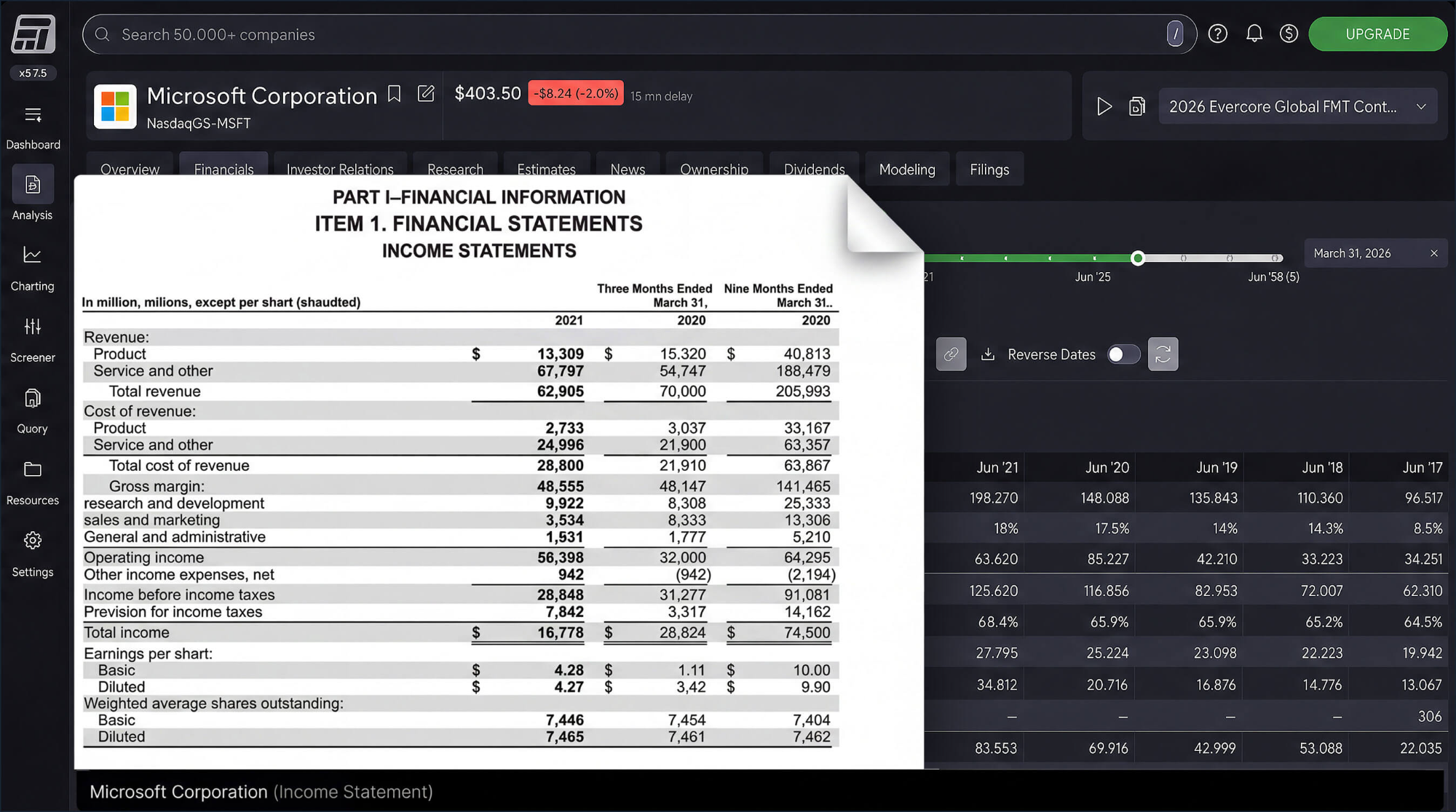Screen dimensions: 1456x812
Task: Click the edit note icon beside company name
Action: coord(426,94)
